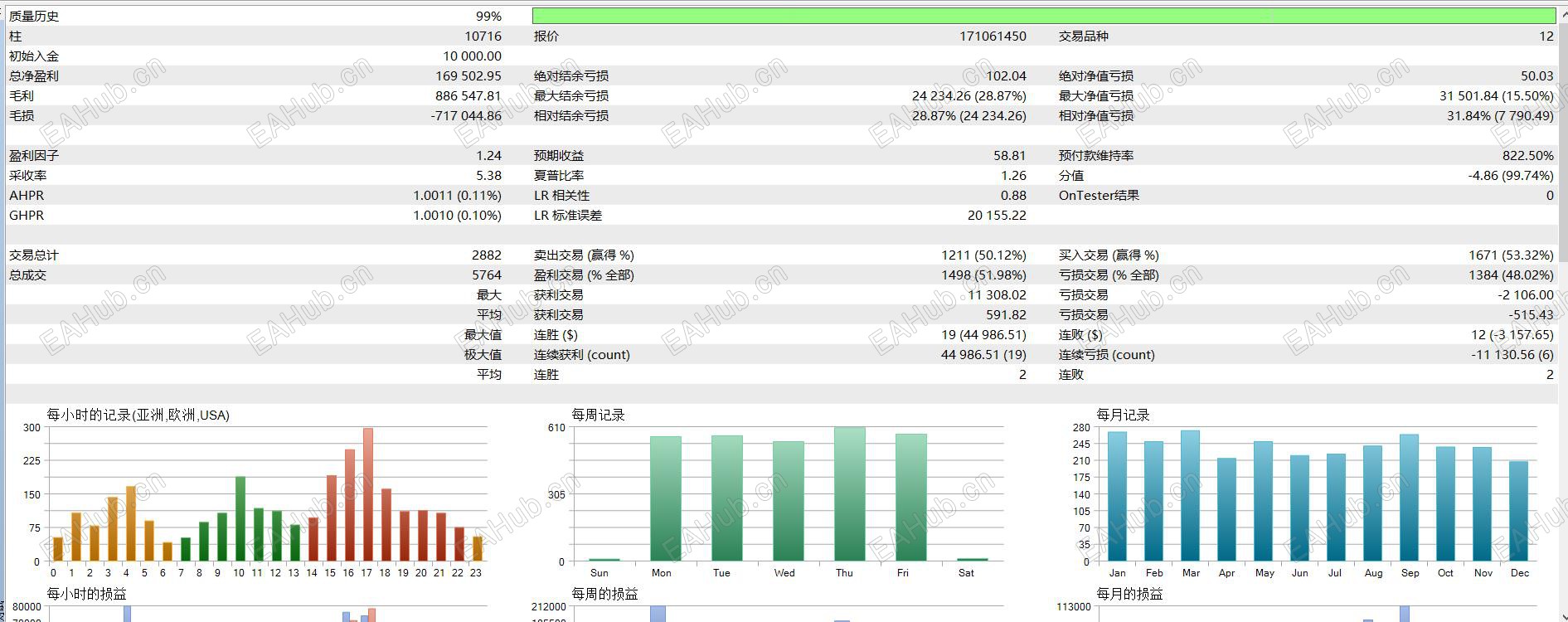The image size is (1568, 622).
Task: Click the ticks value 171061450
Action: point(993,36)
